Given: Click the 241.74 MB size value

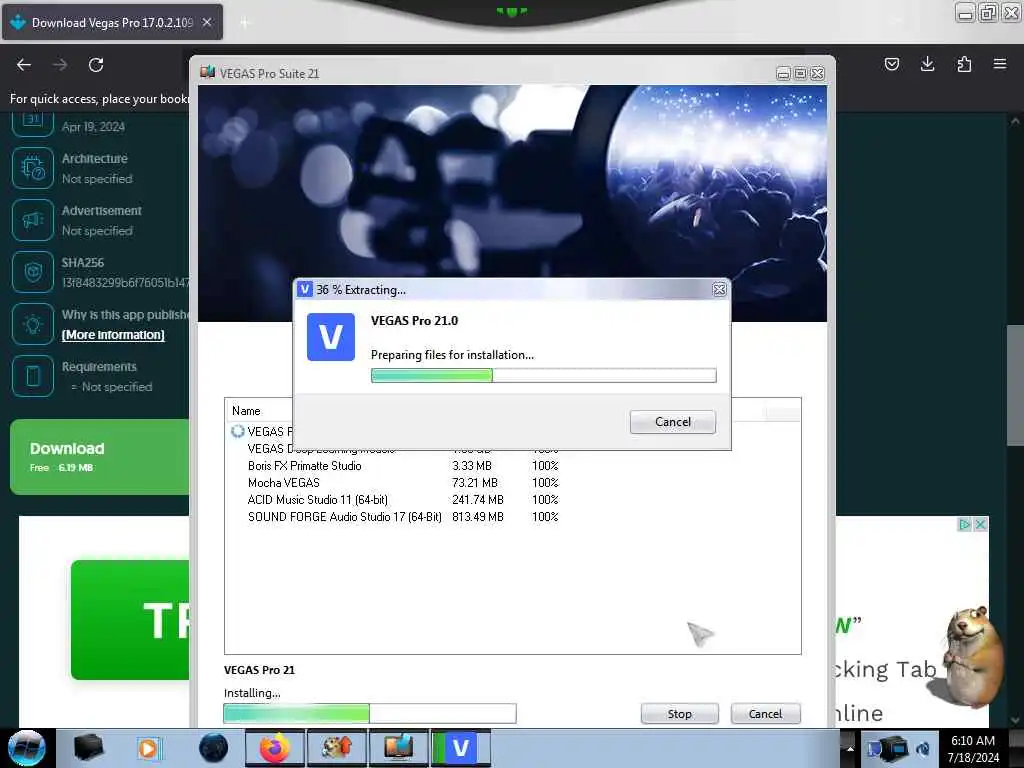Looking at the screenshot, I should [x=477, y=500].
